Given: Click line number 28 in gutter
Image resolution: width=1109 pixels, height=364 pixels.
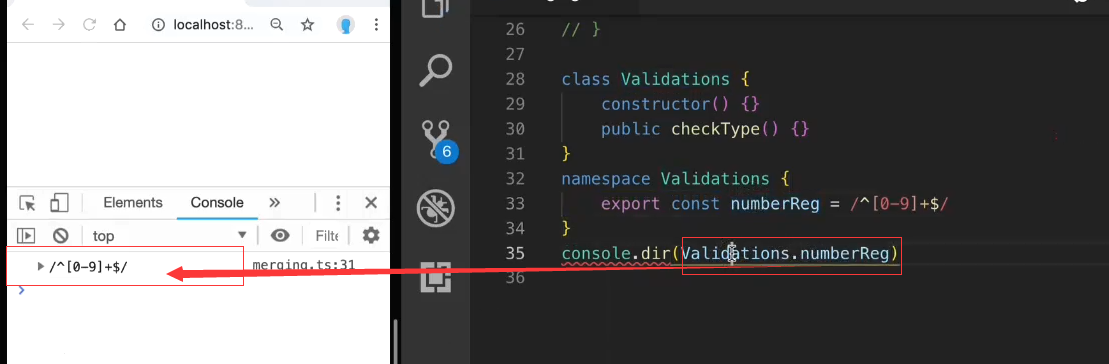Looking at the screenshot, I should (516, 78).
